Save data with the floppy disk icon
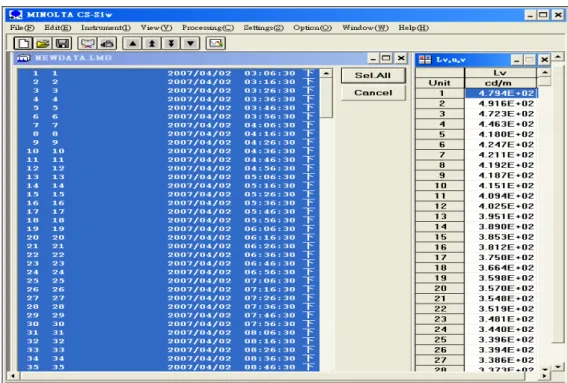The image size is (568, 383). pos(62,43)
